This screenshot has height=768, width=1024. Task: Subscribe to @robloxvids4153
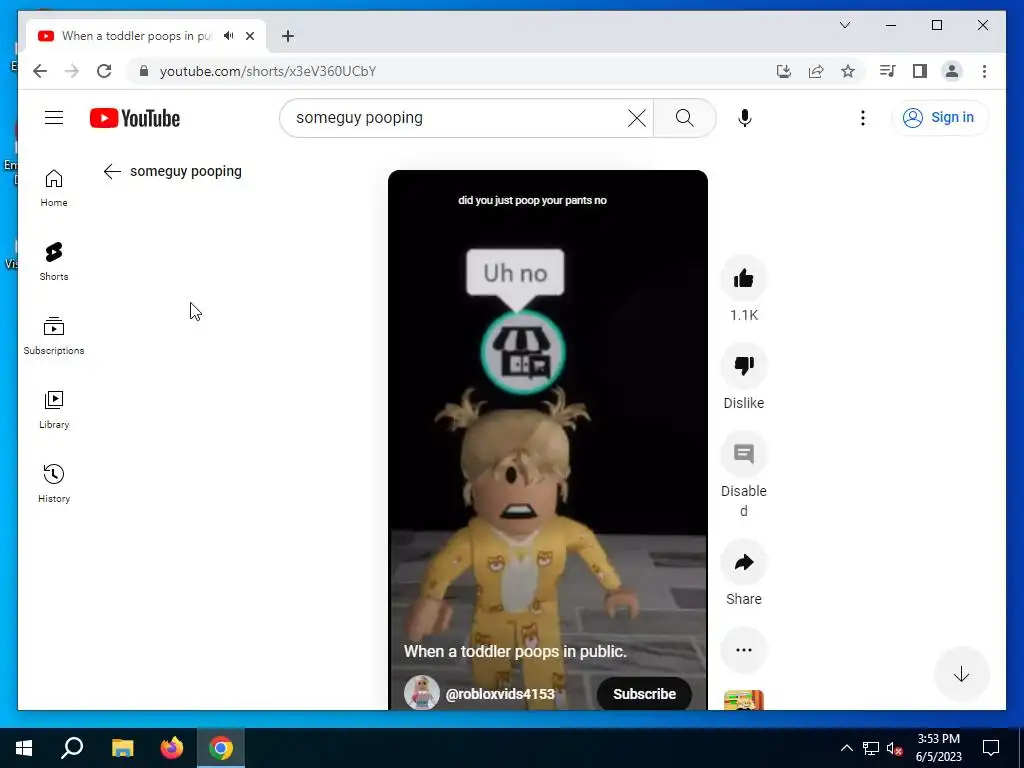pos(644,694)
